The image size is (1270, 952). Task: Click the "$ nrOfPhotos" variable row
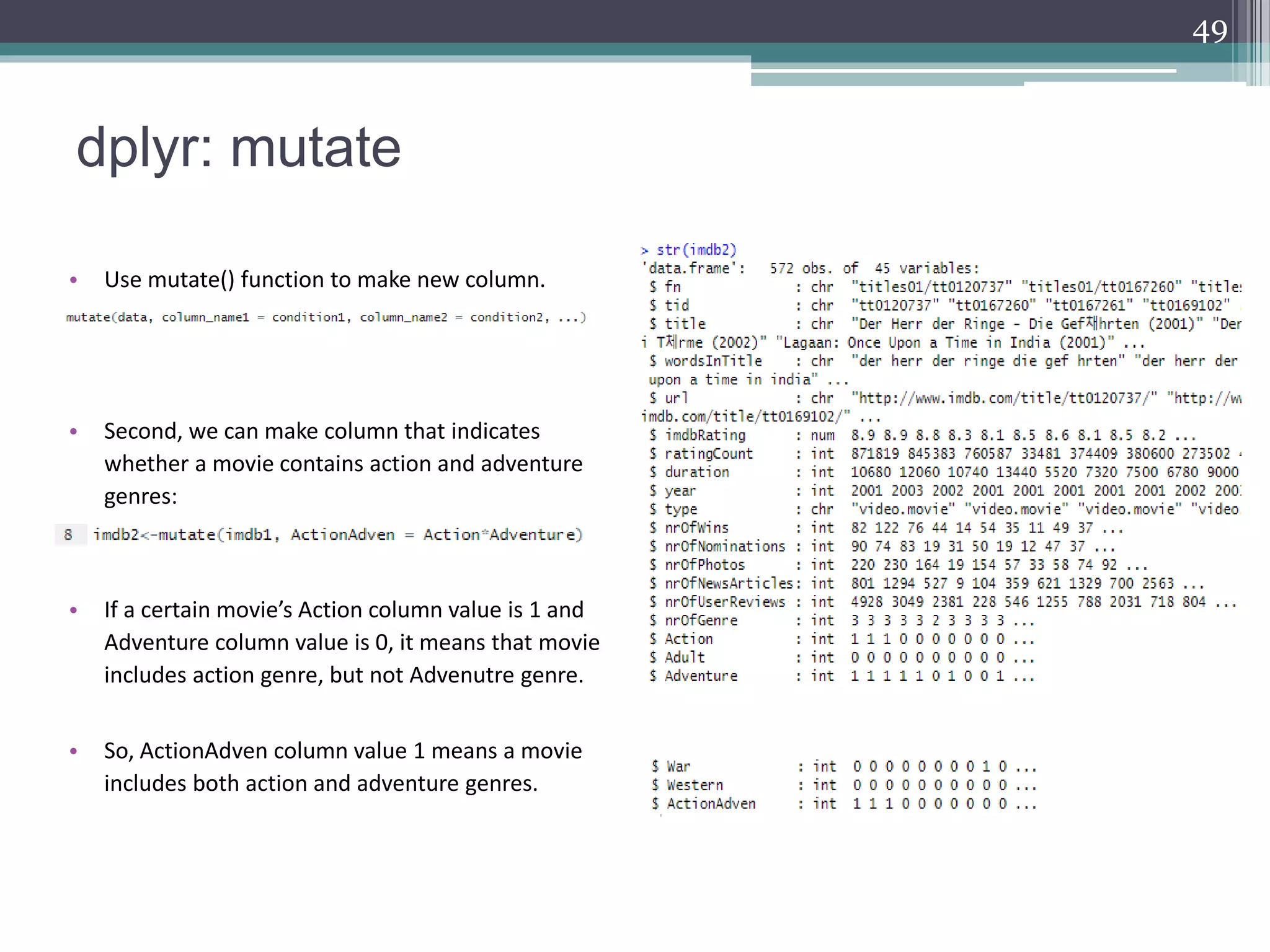(x=898, y=565)
